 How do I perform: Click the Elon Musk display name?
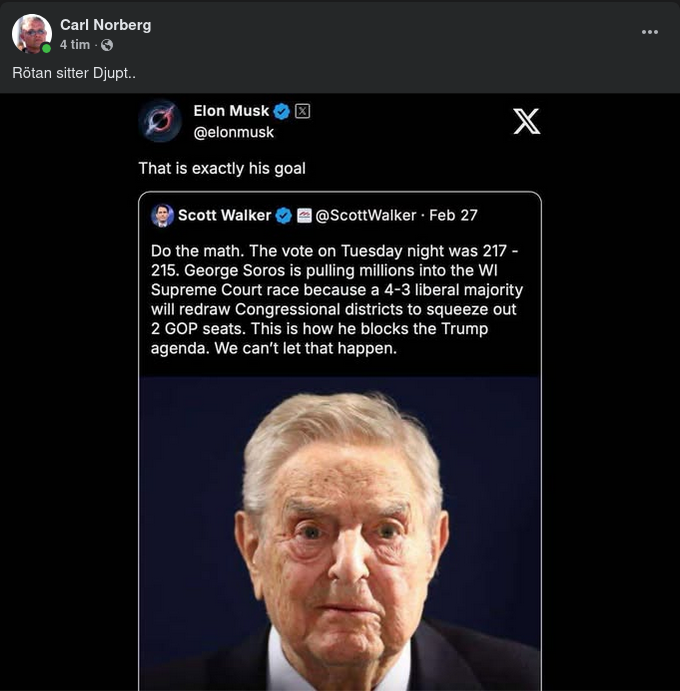click(231, 111)
